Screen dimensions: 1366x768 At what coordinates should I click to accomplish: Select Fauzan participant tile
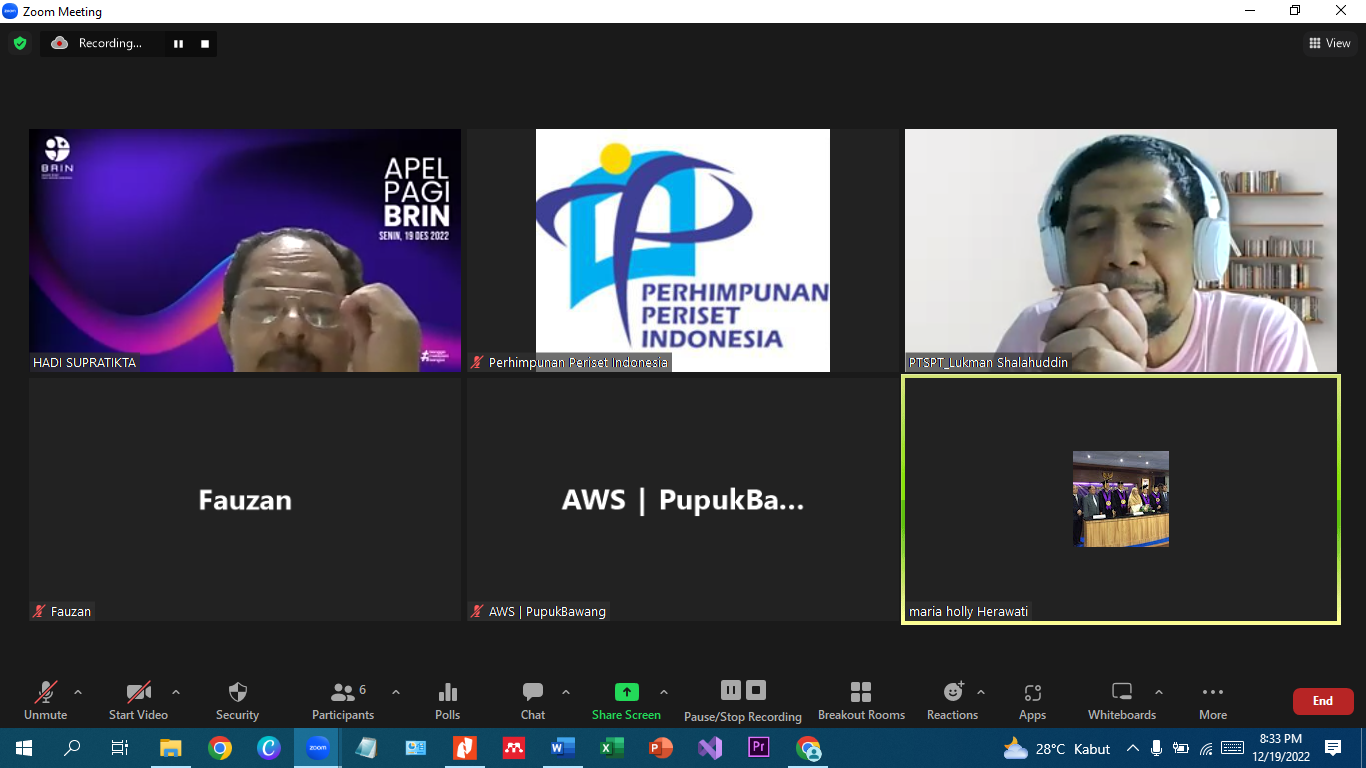[245, 499]
